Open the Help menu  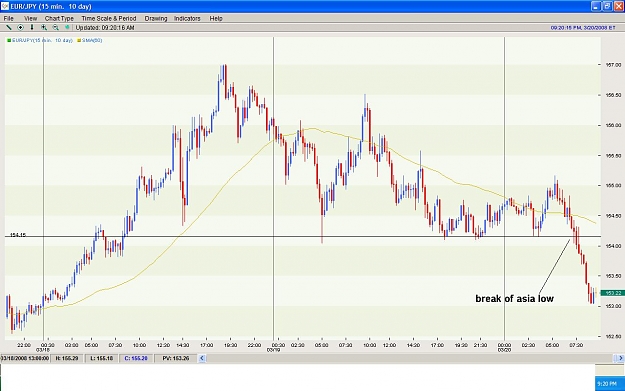pos(216,18)
